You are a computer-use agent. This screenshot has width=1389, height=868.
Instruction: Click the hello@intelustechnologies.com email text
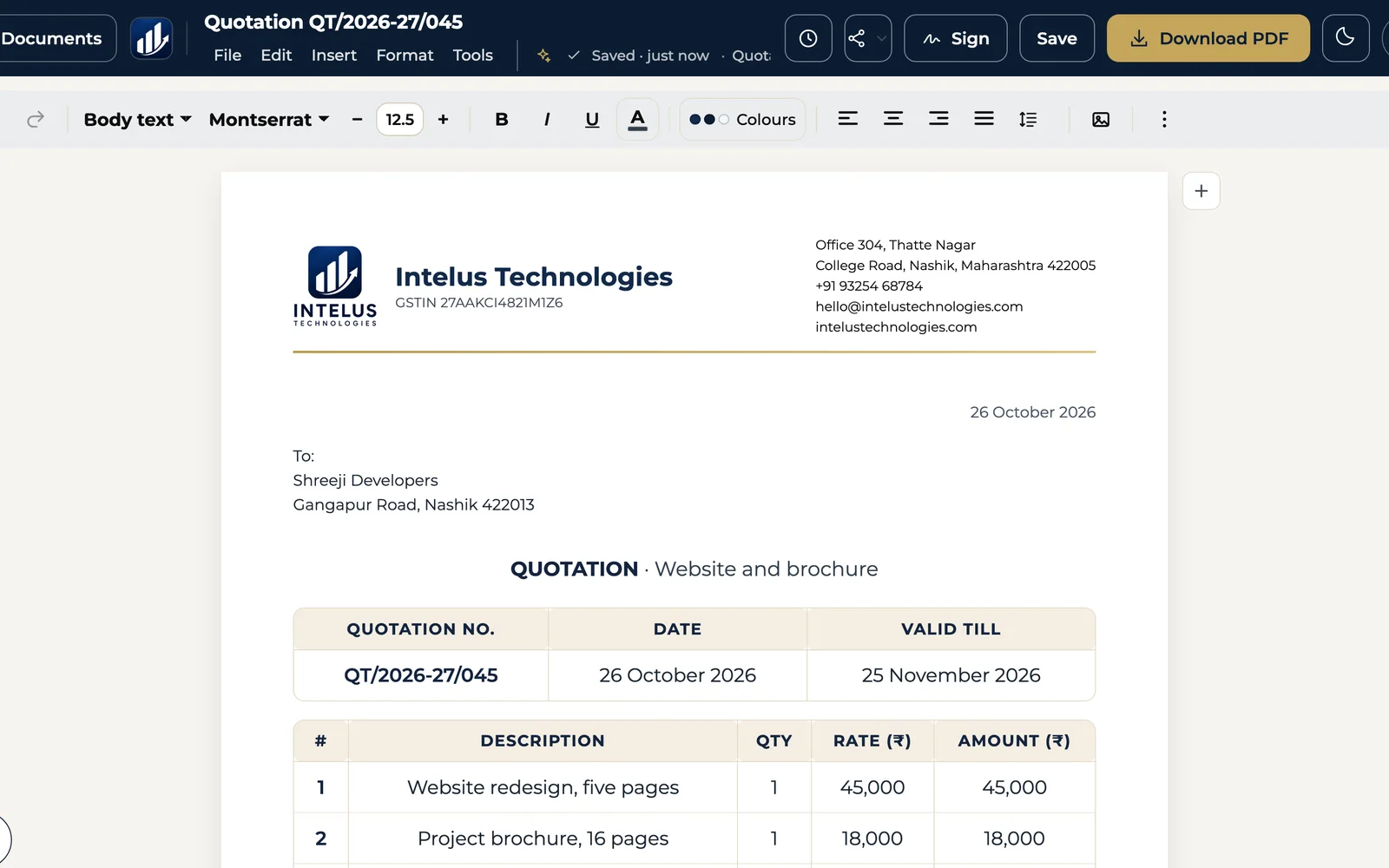pyautogui.click(x=919, y=306)
